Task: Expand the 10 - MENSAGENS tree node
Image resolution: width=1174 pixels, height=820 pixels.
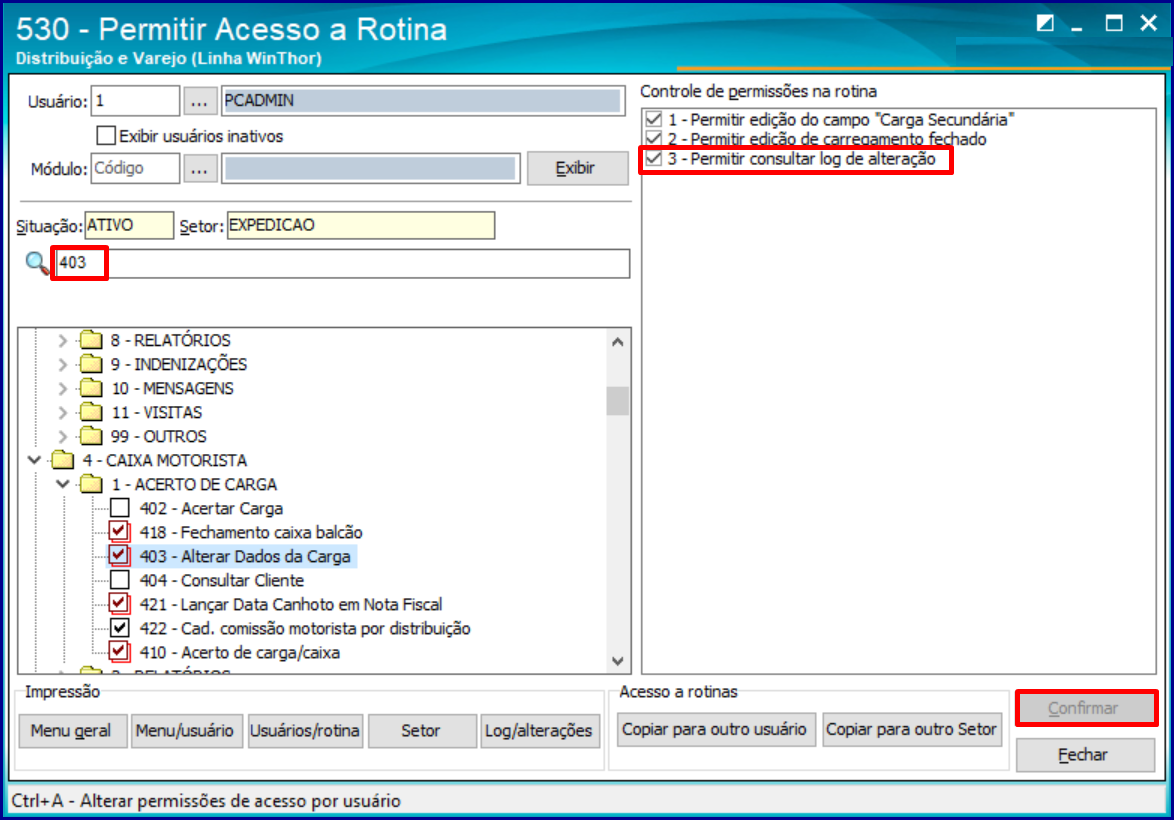Action: click(x=63, y=389)
